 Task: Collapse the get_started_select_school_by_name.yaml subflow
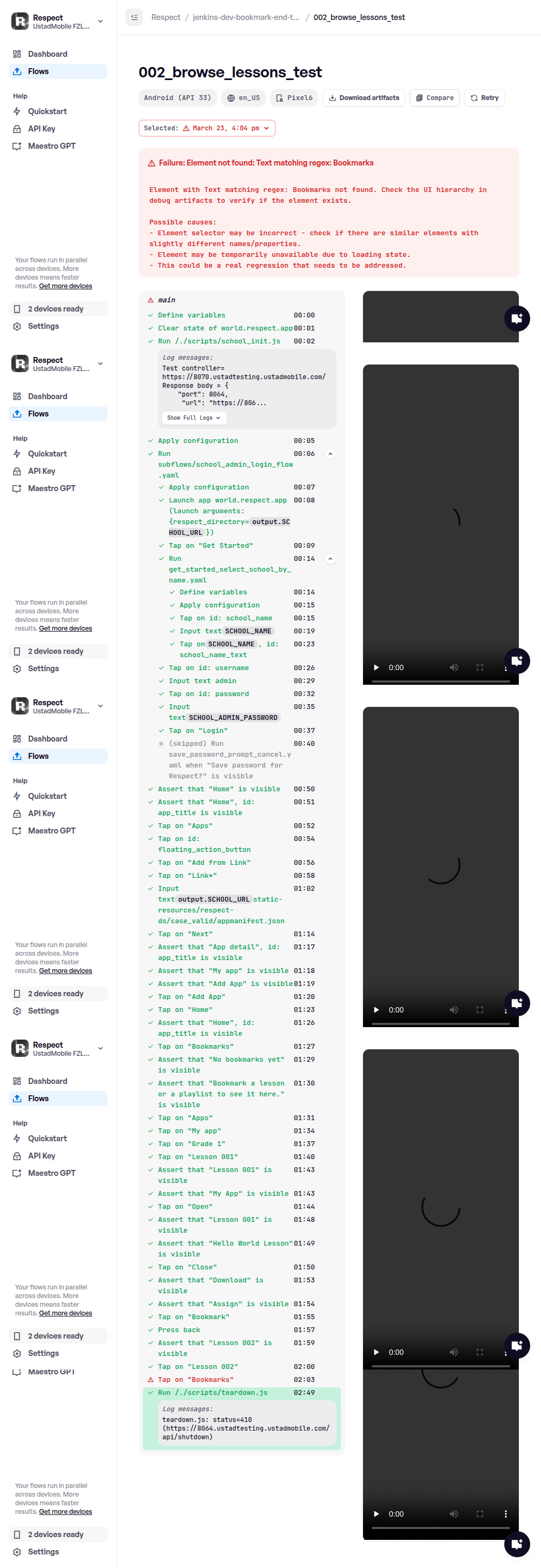[x=331, y=559]
